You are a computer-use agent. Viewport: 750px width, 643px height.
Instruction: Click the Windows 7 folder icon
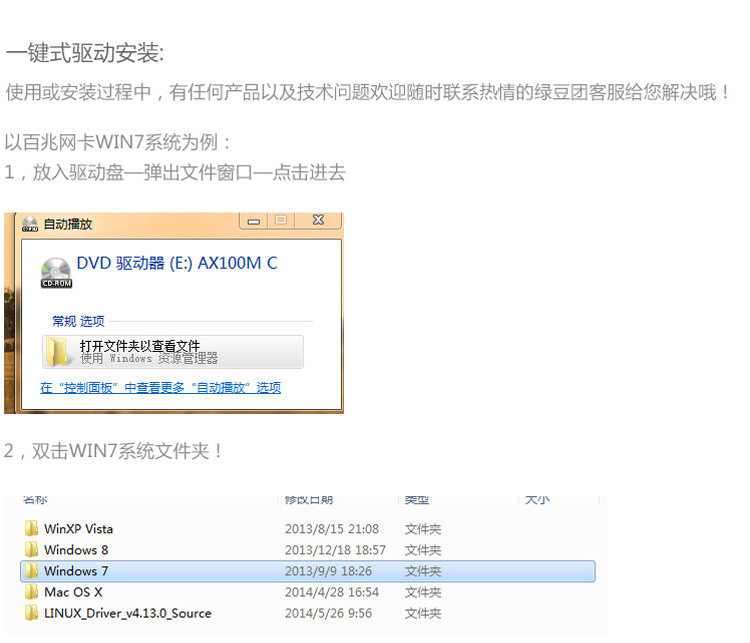click(32, 571)
